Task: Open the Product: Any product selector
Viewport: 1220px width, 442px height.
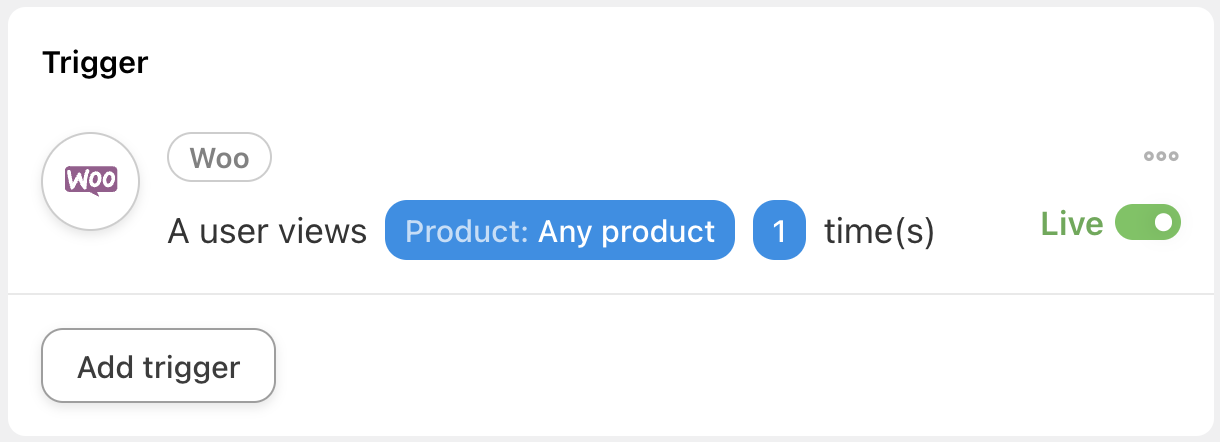Action: (x=559, y=232)
